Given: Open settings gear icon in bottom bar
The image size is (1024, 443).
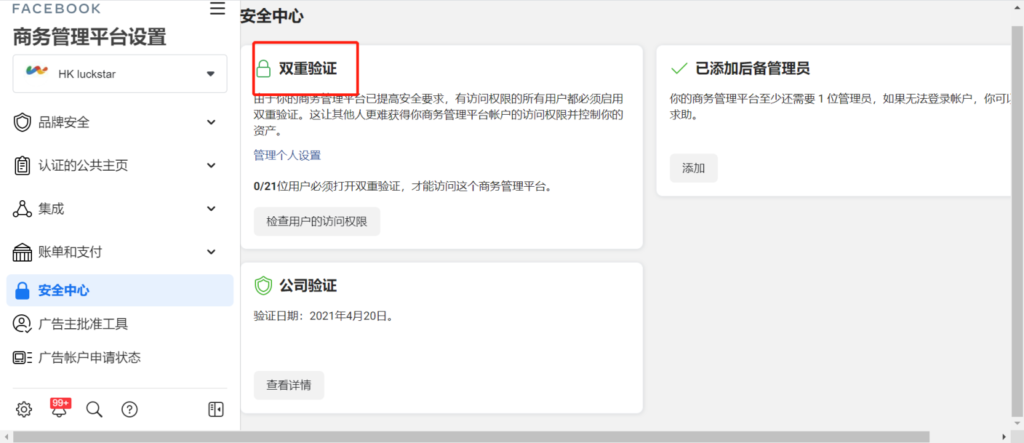Looking at the screenshot, I should point(24,408).
